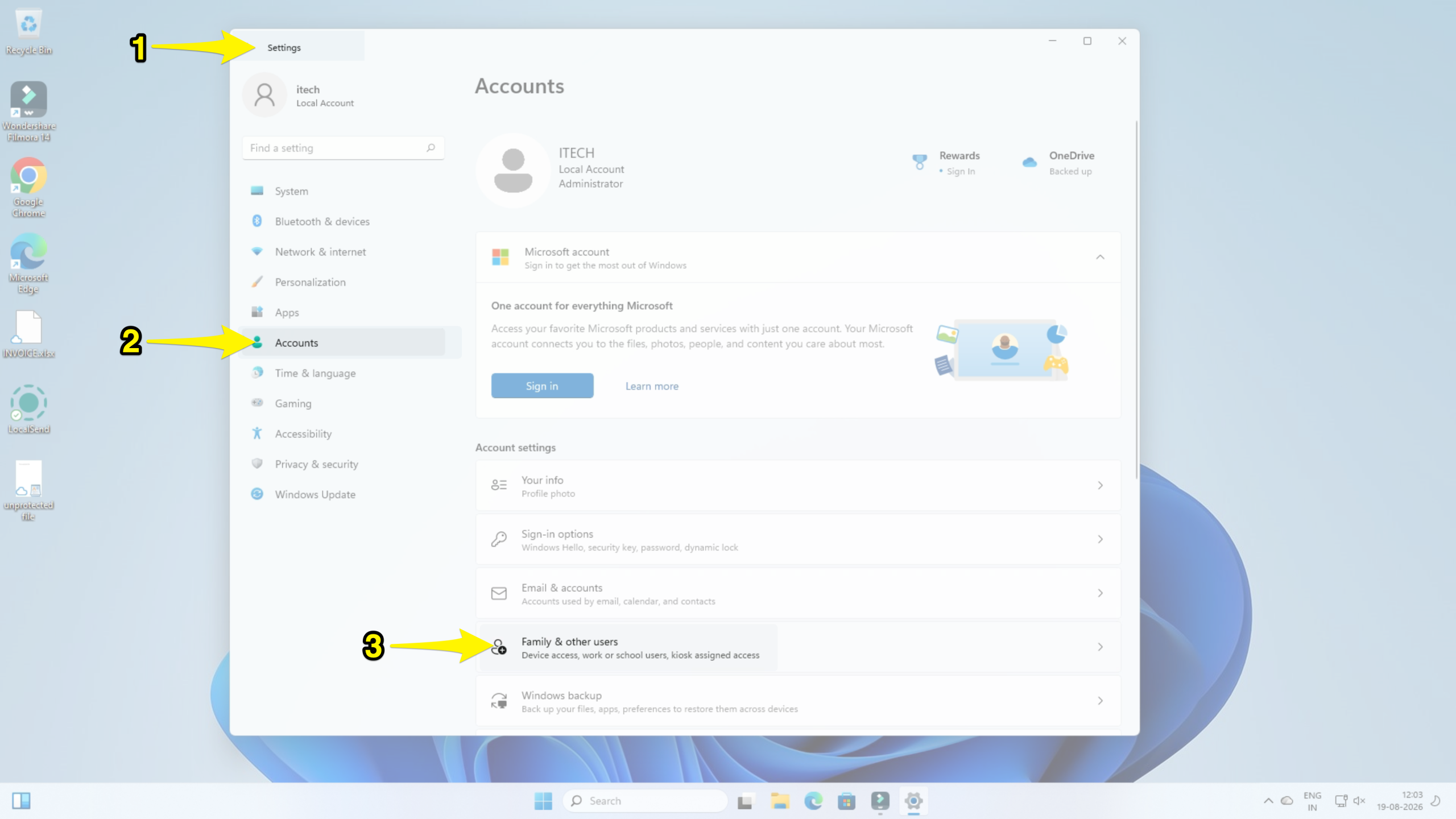Image resolution: width=1456 pixels, height=819 pixels.
Task: Click the Your info profile icon
Action: click(499, 485)
